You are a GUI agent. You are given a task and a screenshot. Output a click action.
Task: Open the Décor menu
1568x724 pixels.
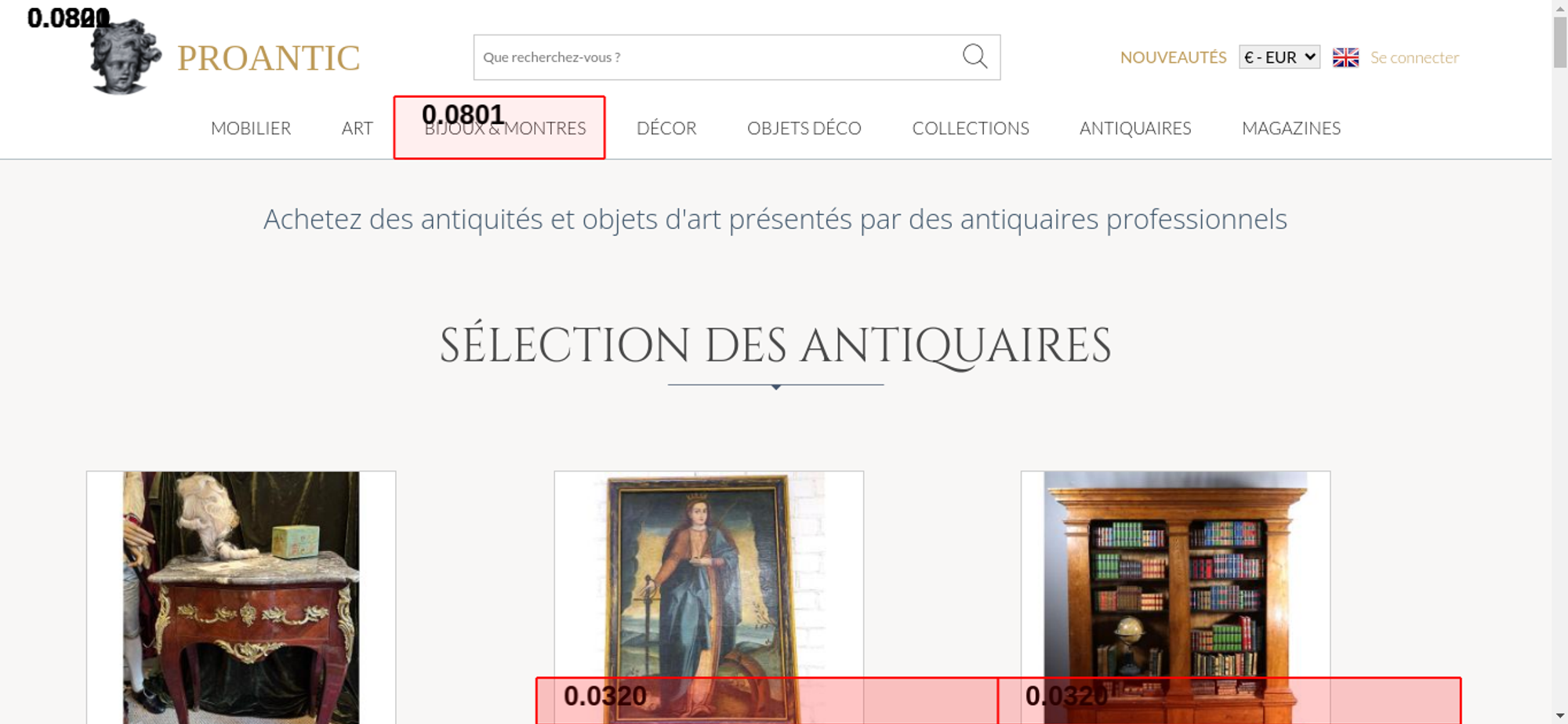pos(666,128)
